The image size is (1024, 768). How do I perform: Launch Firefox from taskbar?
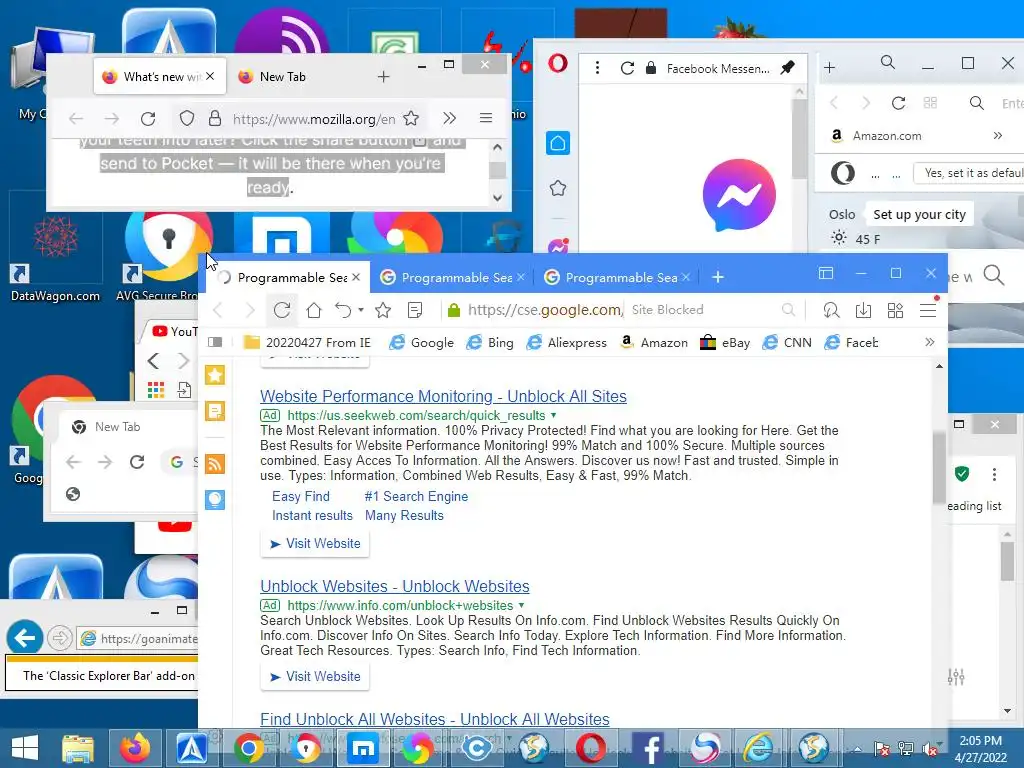(x=135, y=748)
